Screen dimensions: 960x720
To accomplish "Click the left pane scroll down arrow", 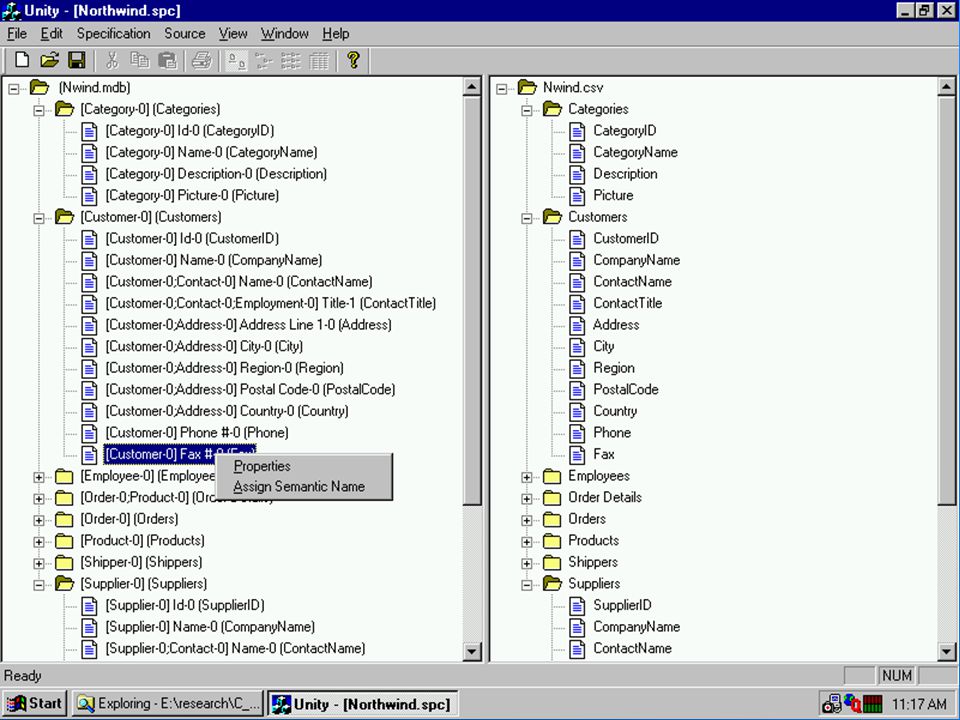I will 471,651.
